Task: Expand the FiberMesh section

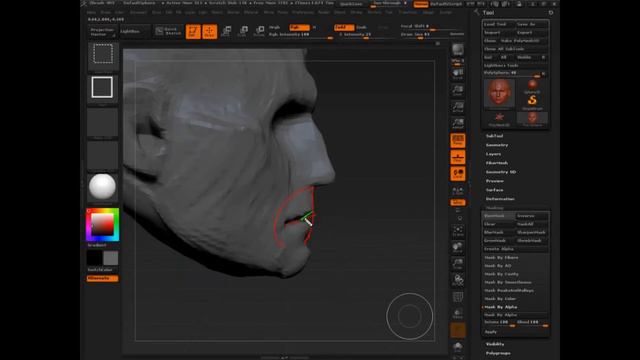Action: [x=497, y=163]
